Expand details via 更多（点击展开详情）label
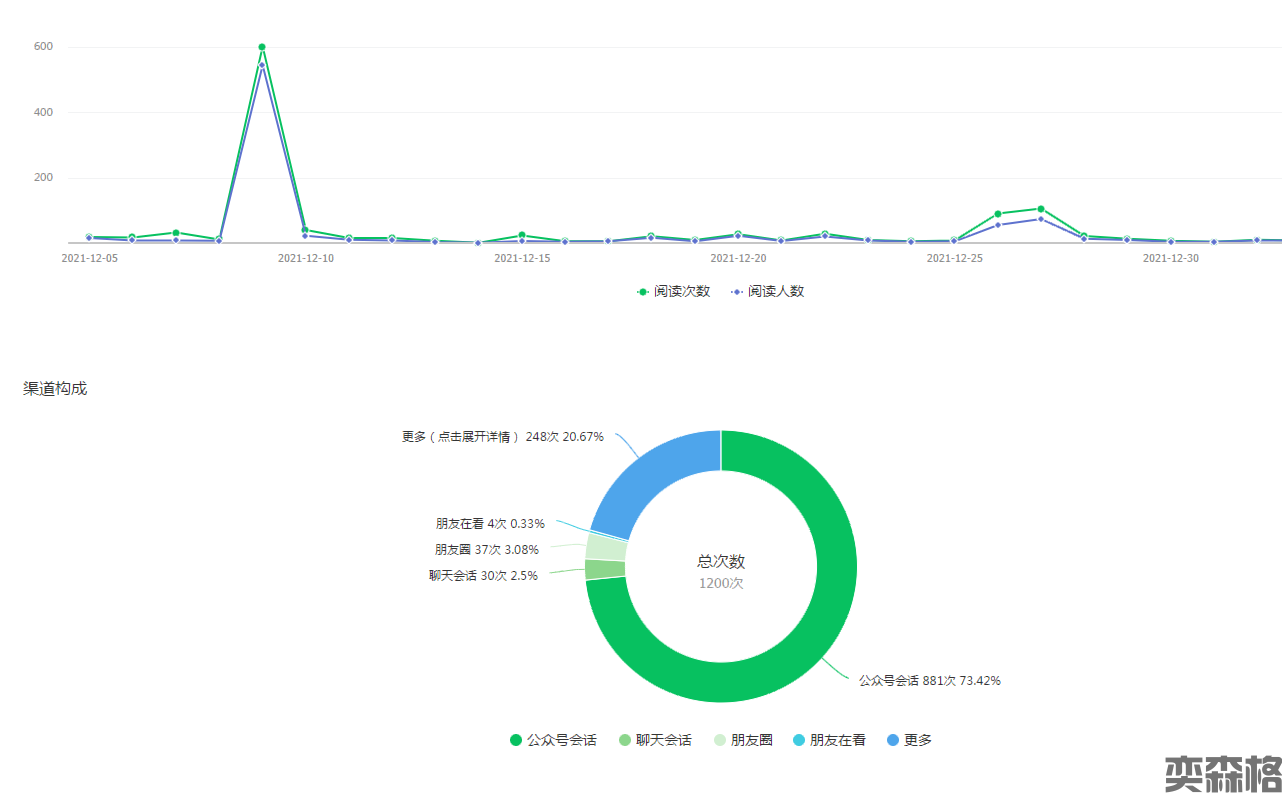The height and width of the screenshot is (793, 1282). (460, 437)
